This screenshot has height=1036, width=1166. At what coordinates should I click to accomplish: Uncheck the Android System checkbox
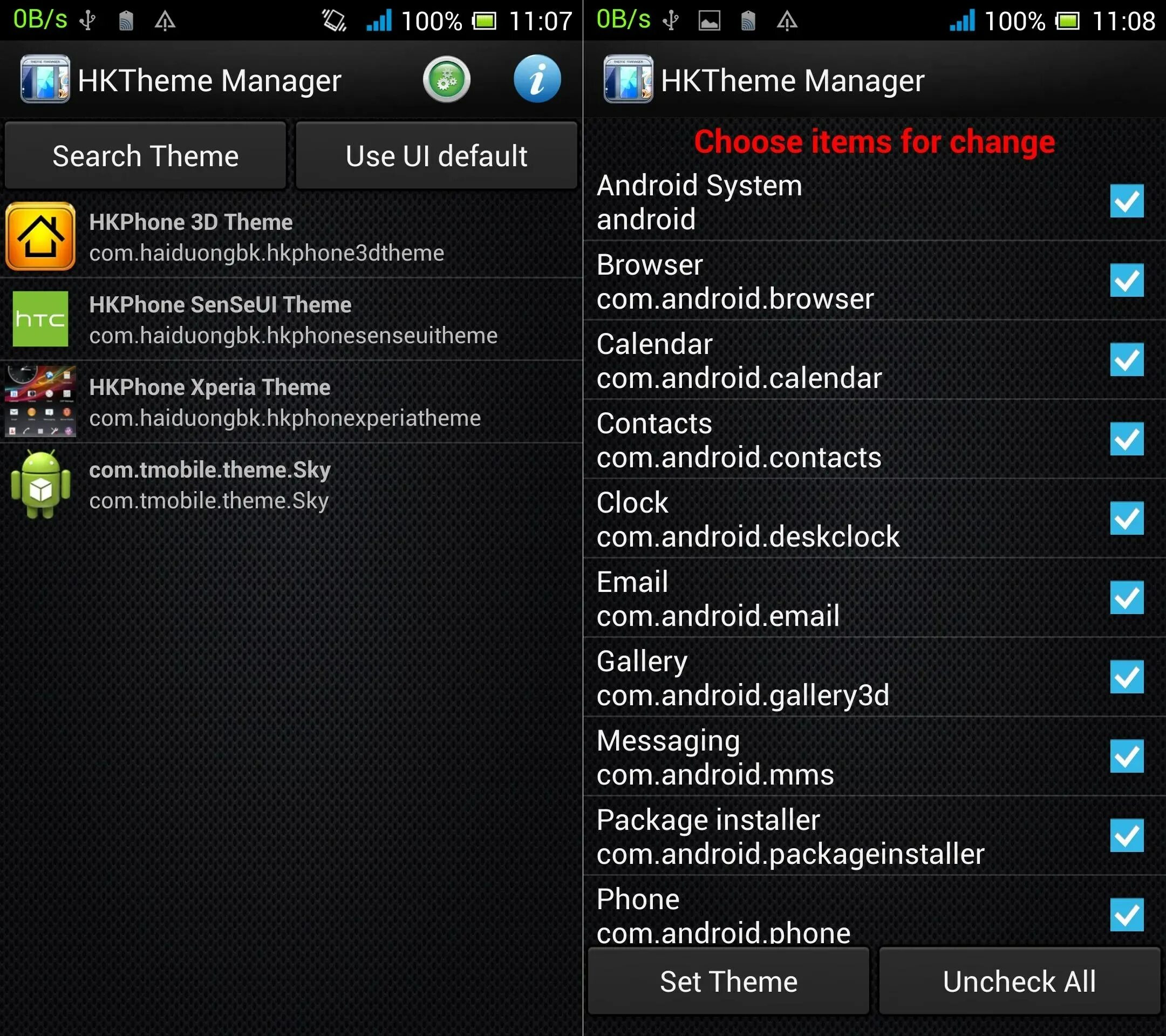pyautogui.click(x=1126, y=201)
